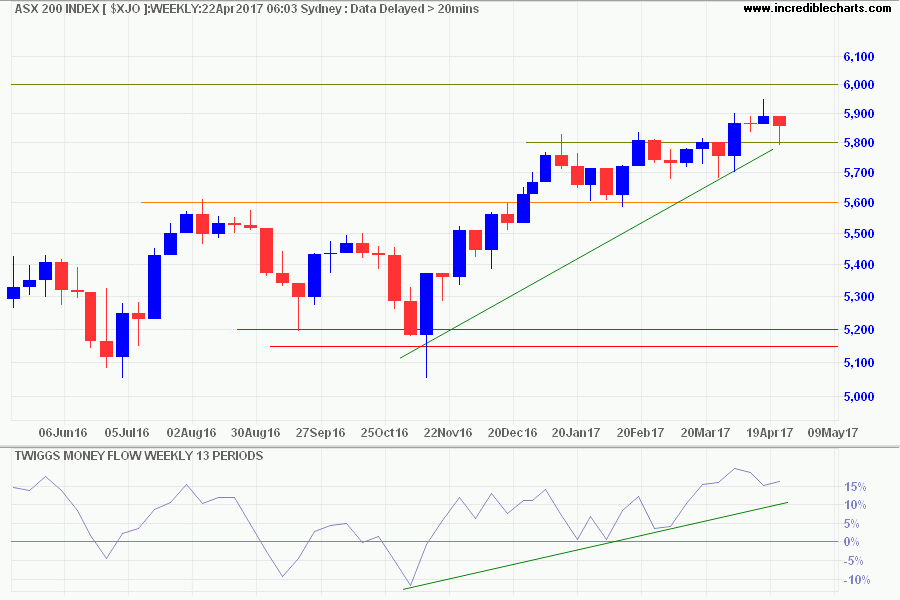This screenshot has height=600, width=900.
Task: Select the -5% money flow axis label
Action: [x=855, y=561]
